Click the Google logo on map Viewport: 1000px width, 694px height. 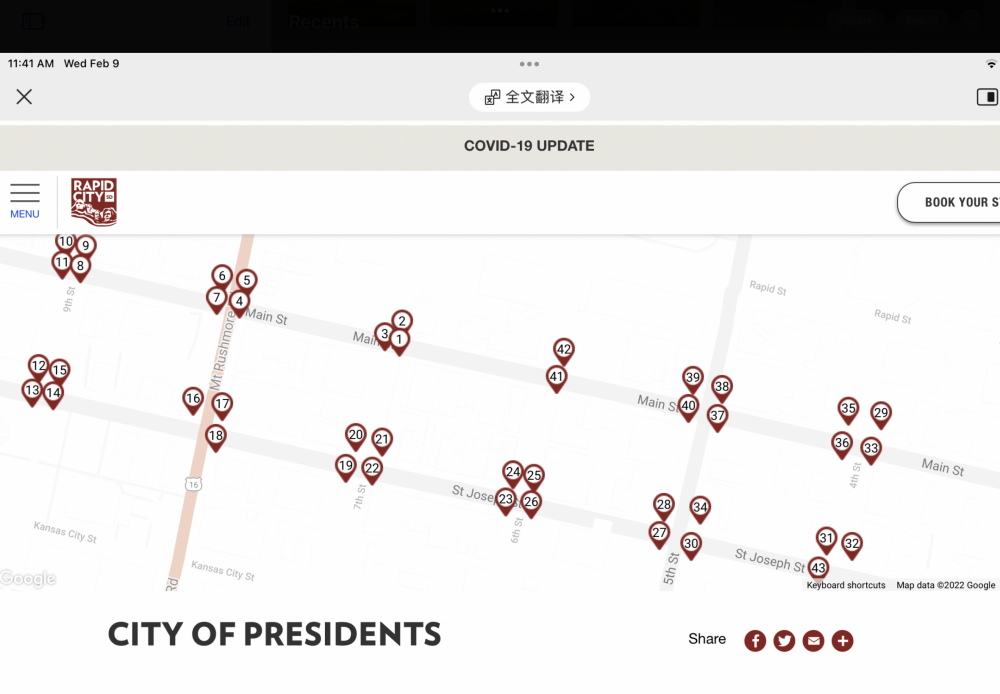tap(28, 579)
